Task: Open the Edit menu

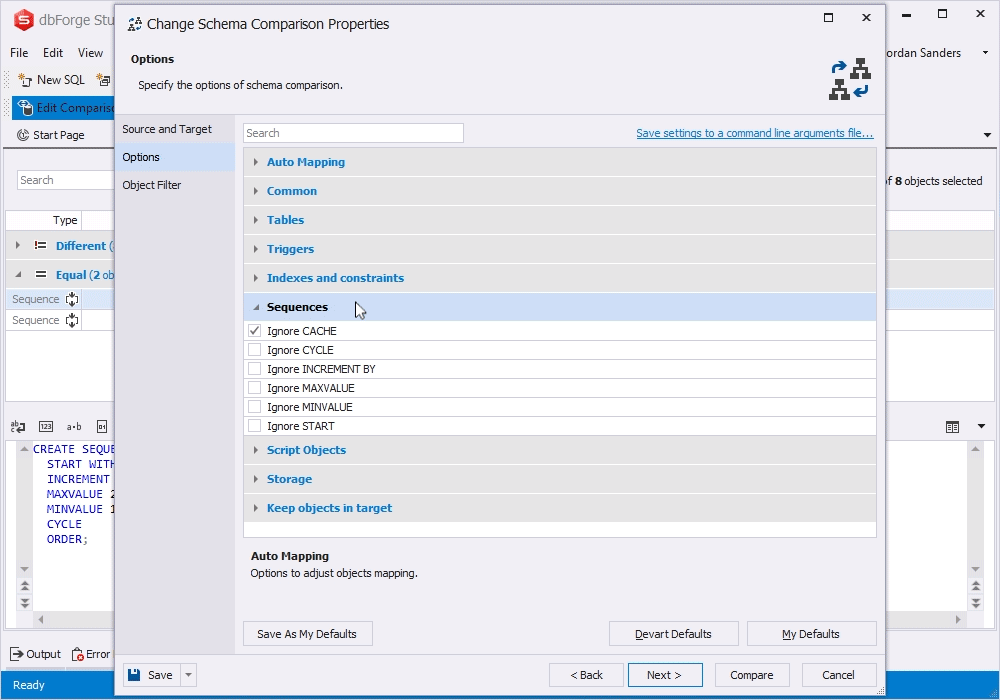Action: (x=53, y=53)
